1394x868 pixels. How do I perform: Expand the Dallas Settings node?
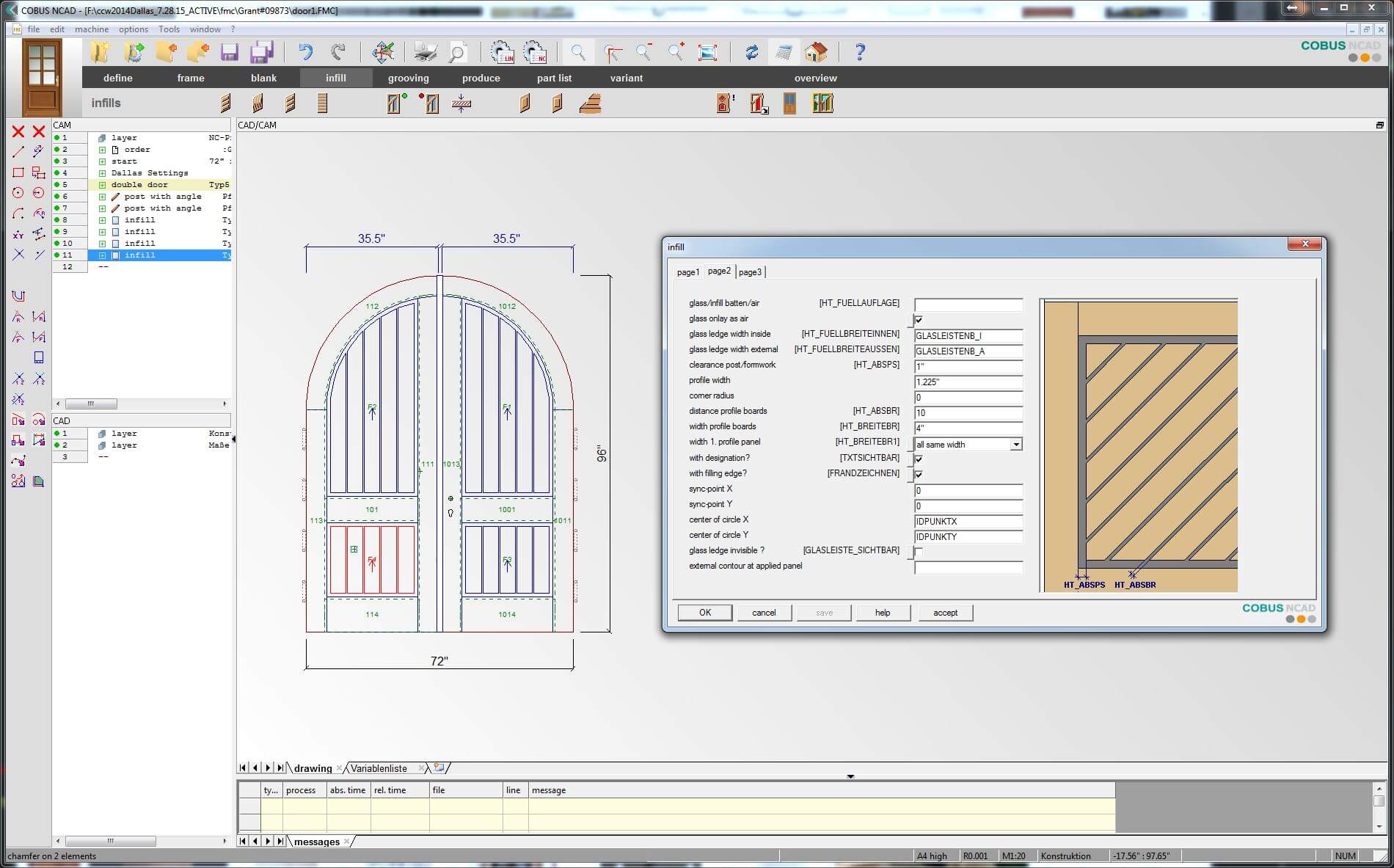tap(102, 172)
